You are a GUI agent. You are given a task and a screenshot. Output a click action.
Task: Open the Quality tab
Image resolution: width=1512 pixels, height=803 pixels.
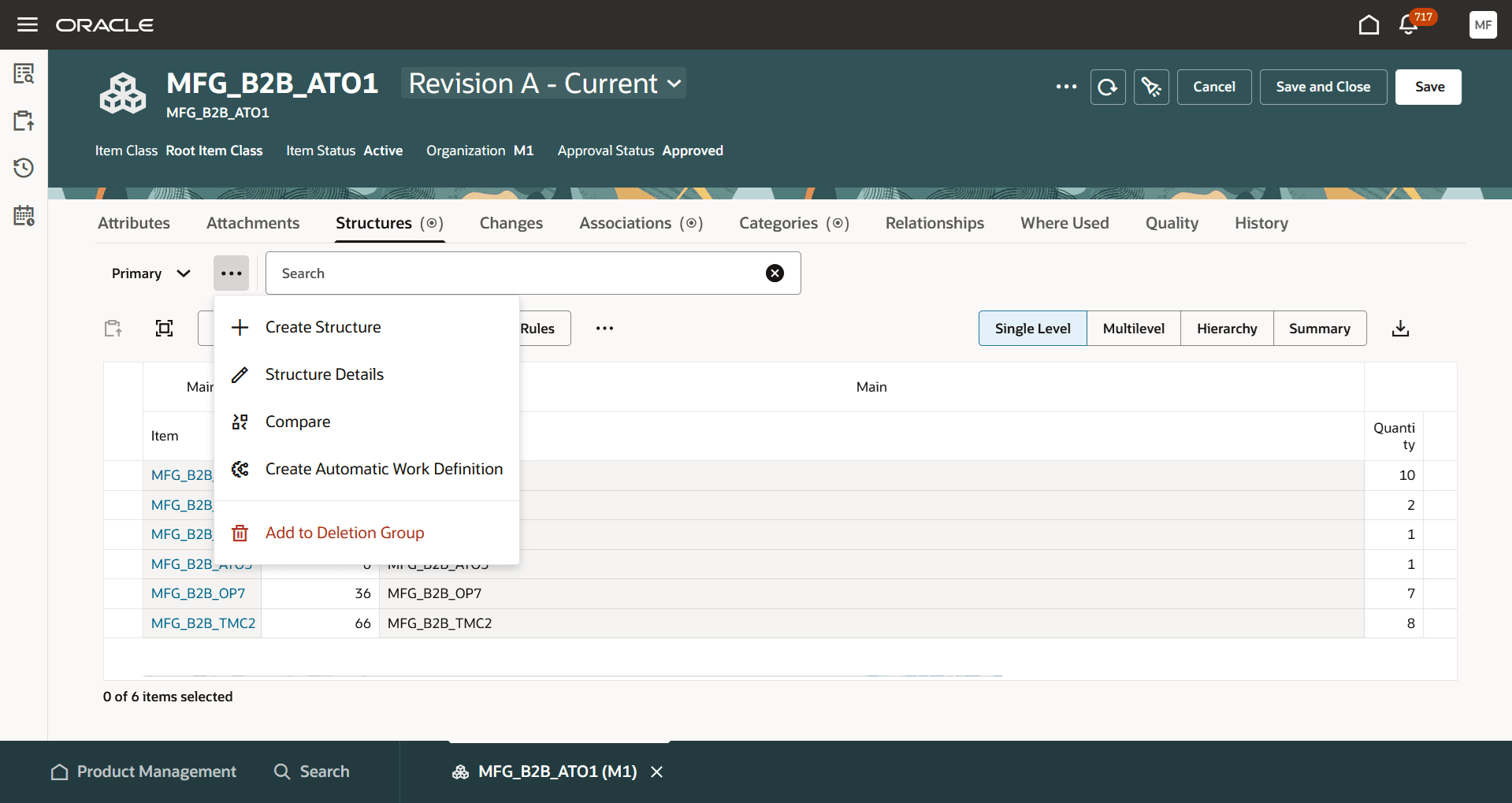pyautogui.click(x=1172, y=223)
